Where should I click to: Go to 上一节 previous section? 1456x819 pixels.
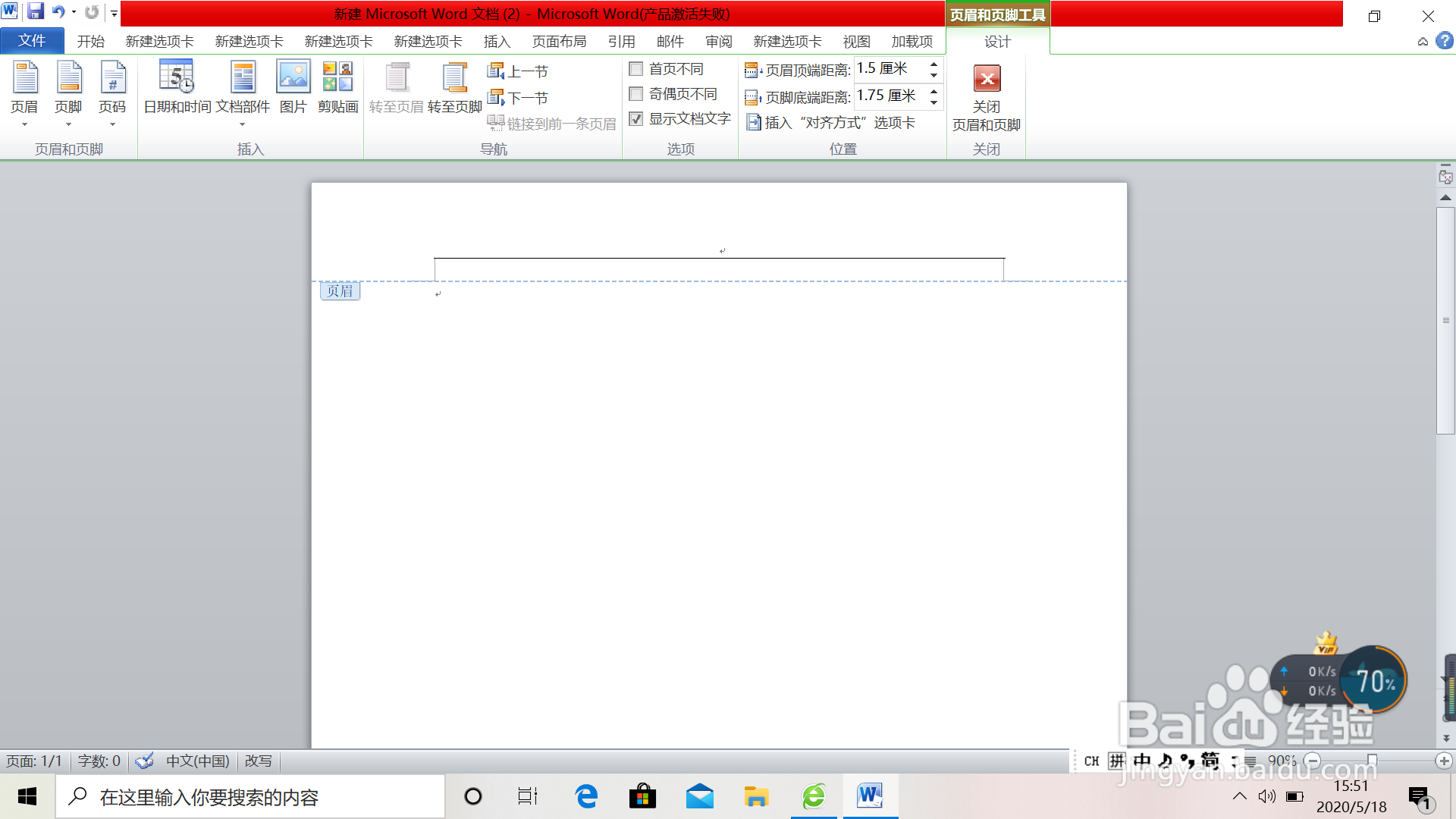[x=518, y=71]
